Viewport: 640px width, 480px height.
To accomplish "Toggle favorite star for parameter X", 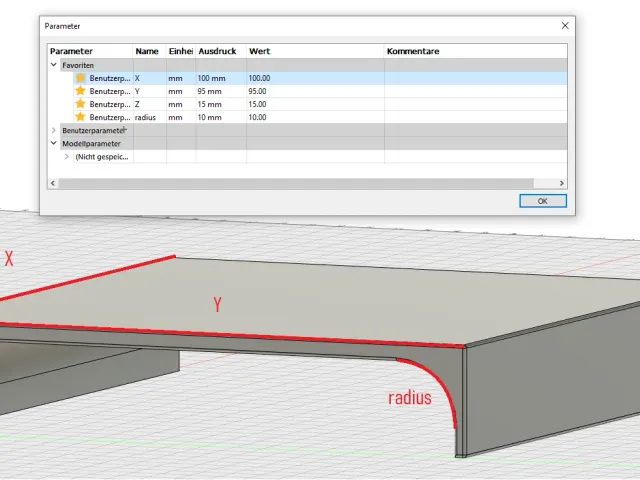I will [x=80, y=78].
